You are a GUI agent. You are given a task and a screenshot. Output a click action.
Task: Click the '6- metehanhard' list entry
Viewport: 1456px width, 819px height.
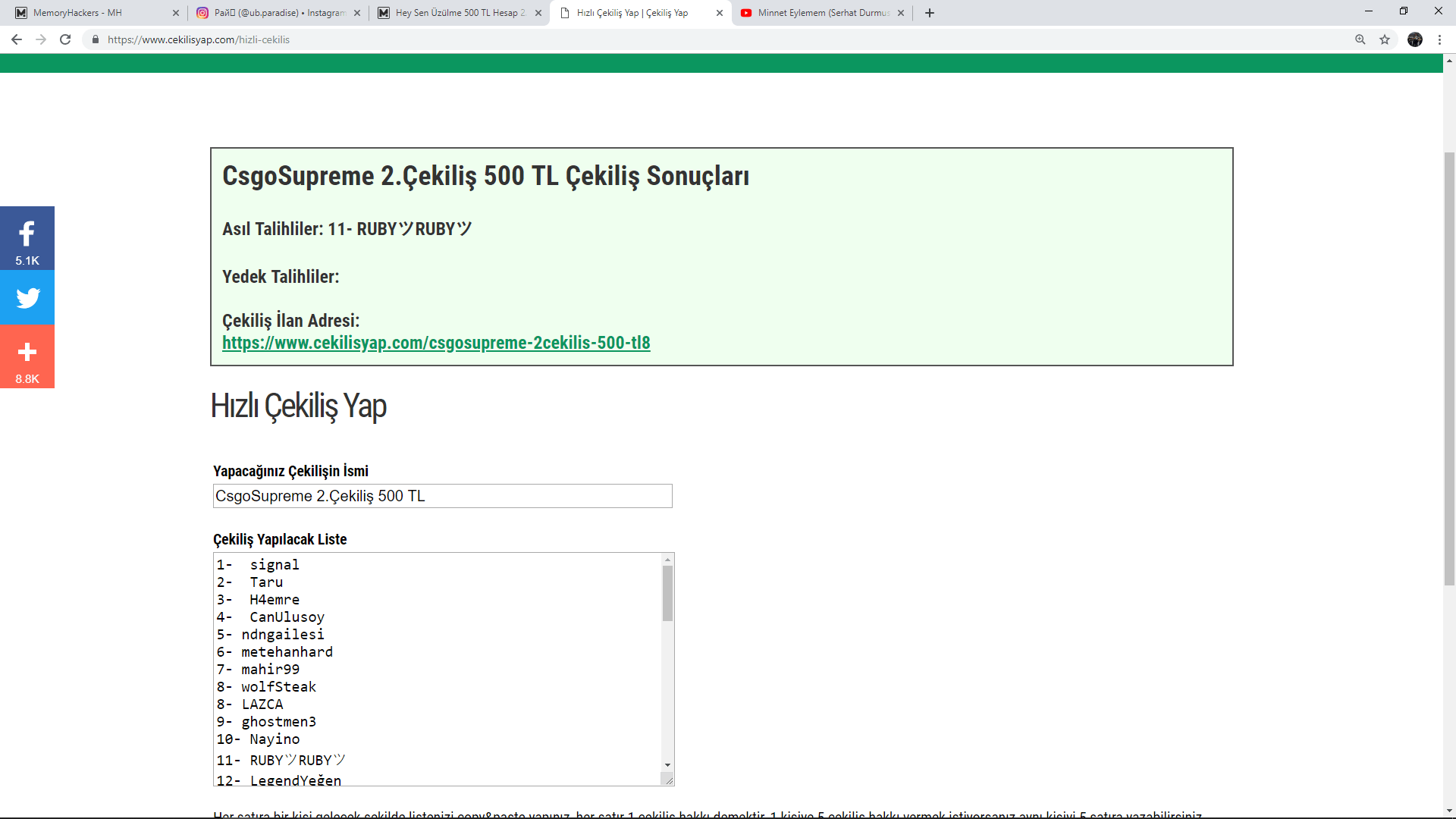tap(275, 652)
